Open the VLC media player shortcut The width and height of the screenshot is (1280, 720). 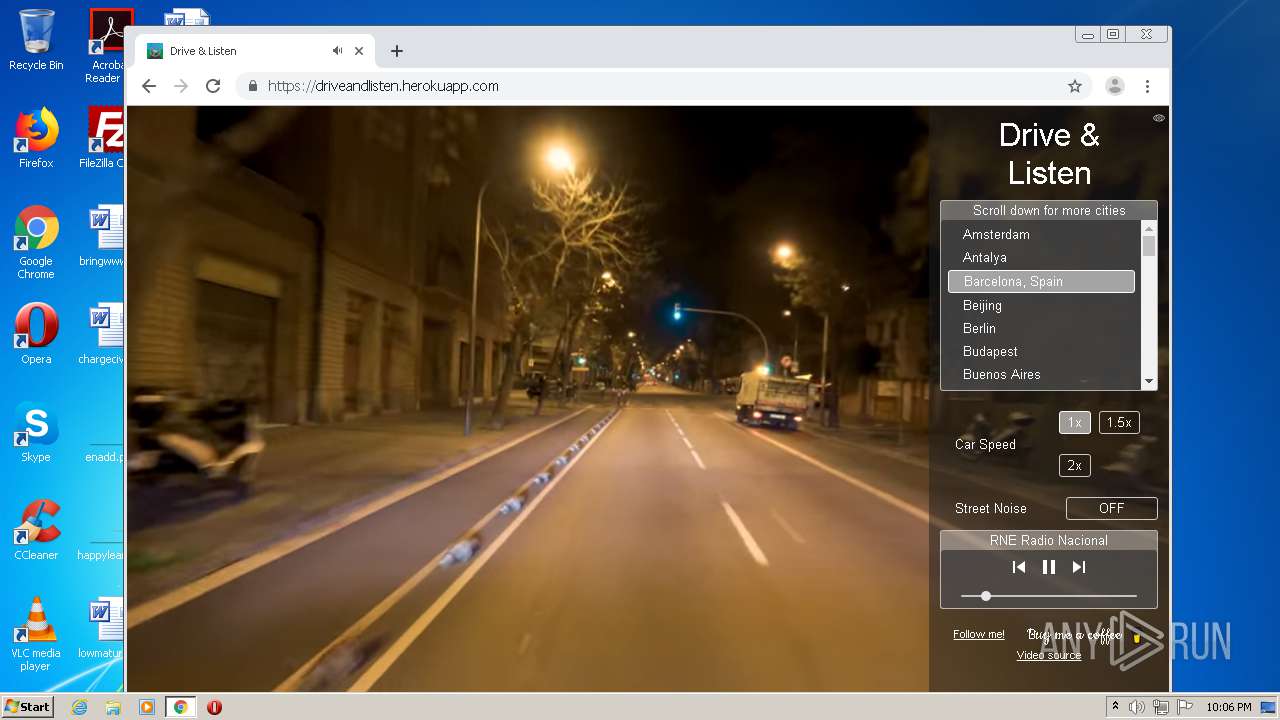pyautogui.click(x=36, y=634)
